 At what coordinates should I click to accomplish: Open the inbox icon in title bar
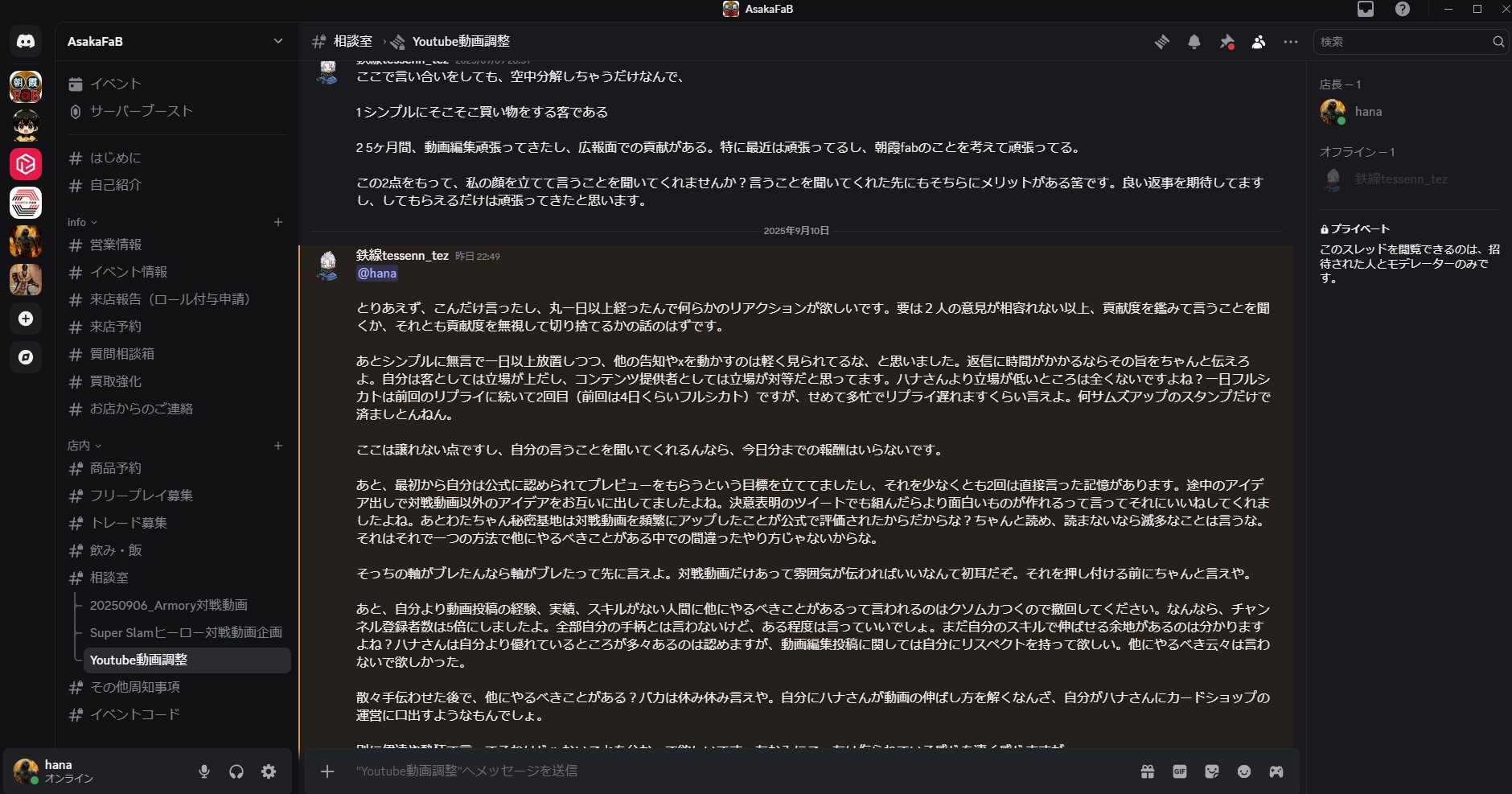point(1366,9)
